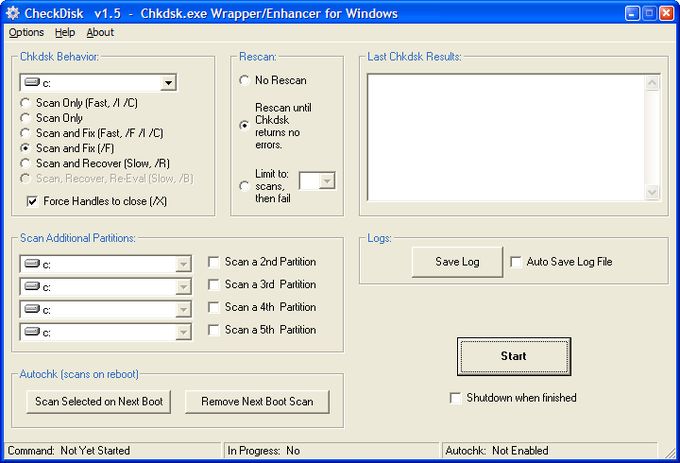Click the window resize grip corner
The height and width of the screenshot is (463, 680).
(671, 453)
